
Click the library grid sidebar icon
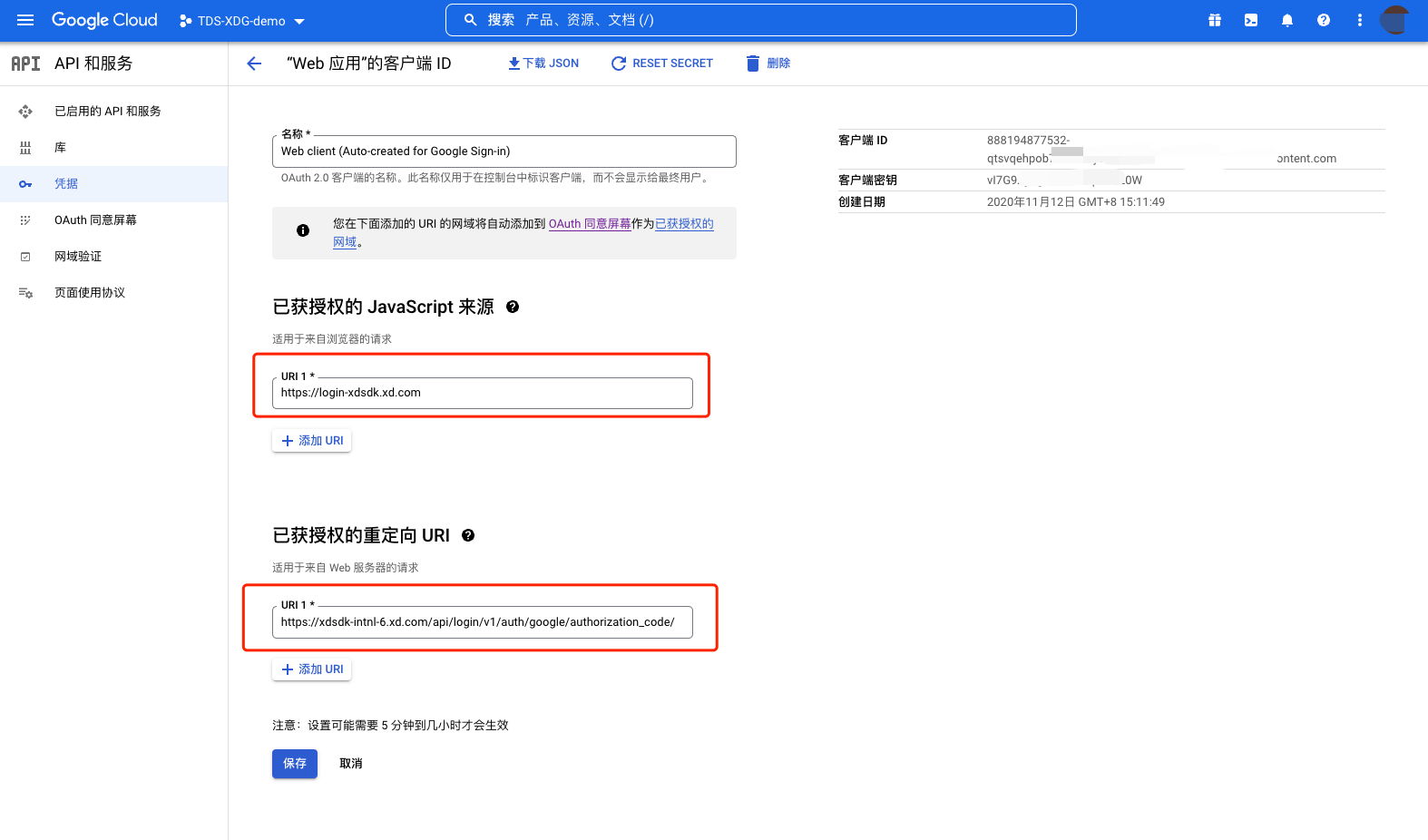pos(25,148)
